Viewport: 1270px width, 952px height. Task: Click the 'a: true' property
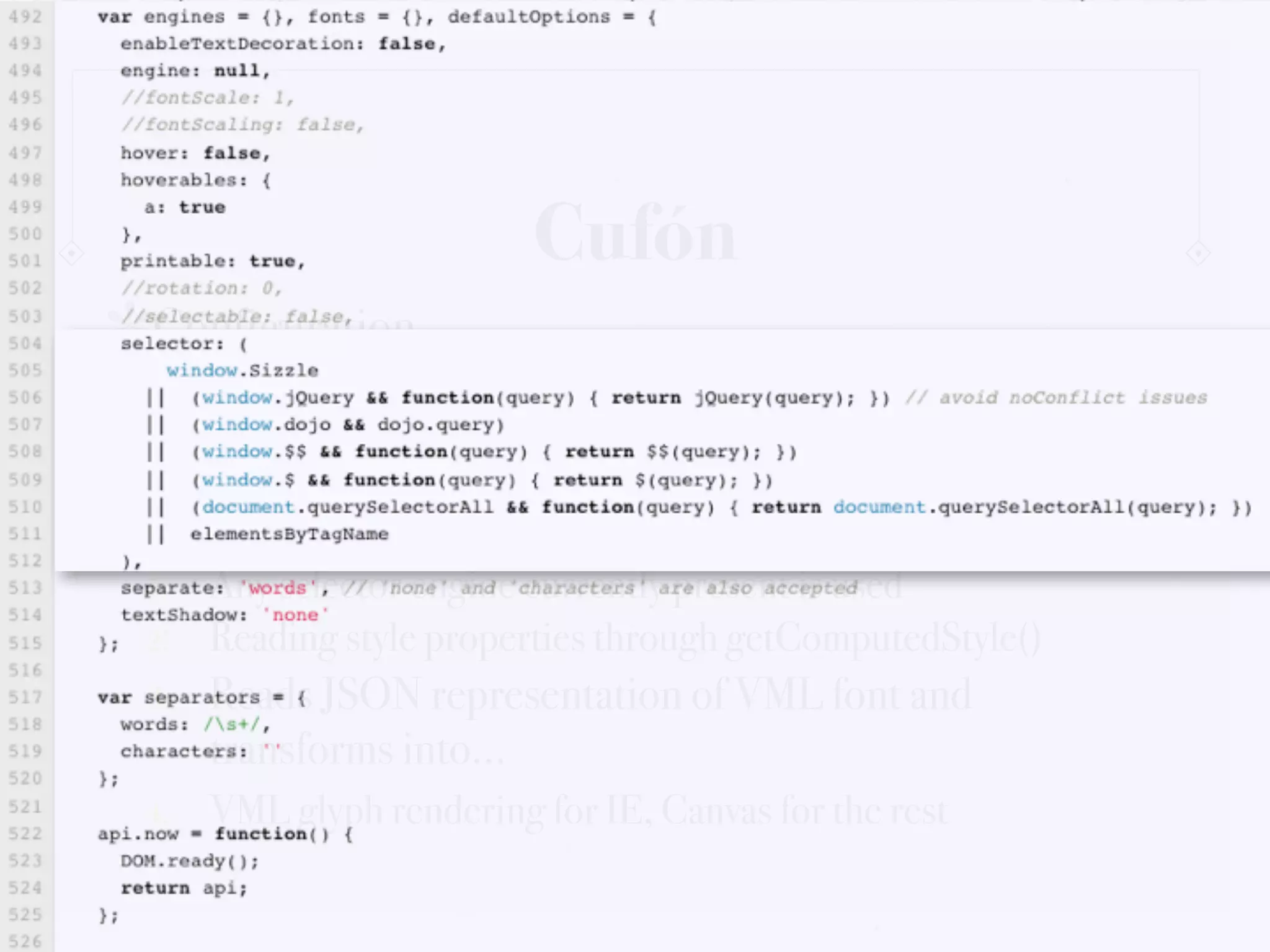(185, 207)
